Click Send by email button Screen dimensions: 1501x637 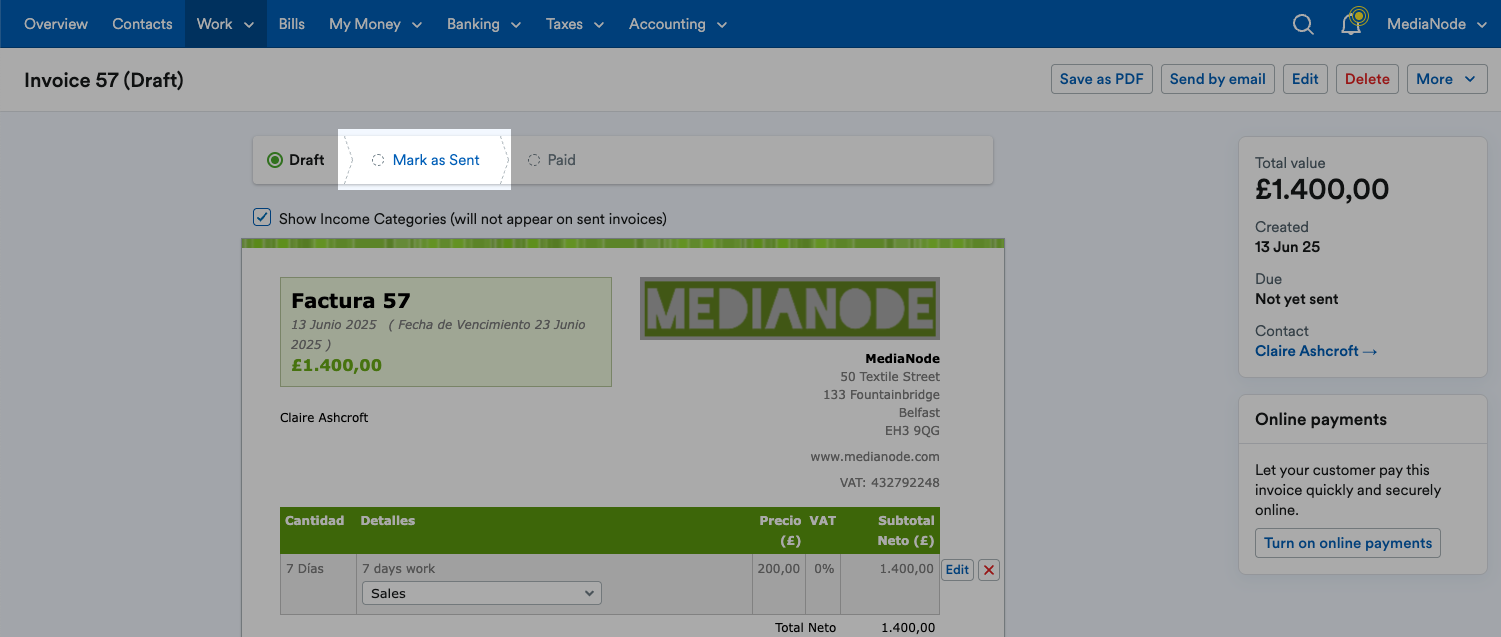click(x=1218, y=79)
